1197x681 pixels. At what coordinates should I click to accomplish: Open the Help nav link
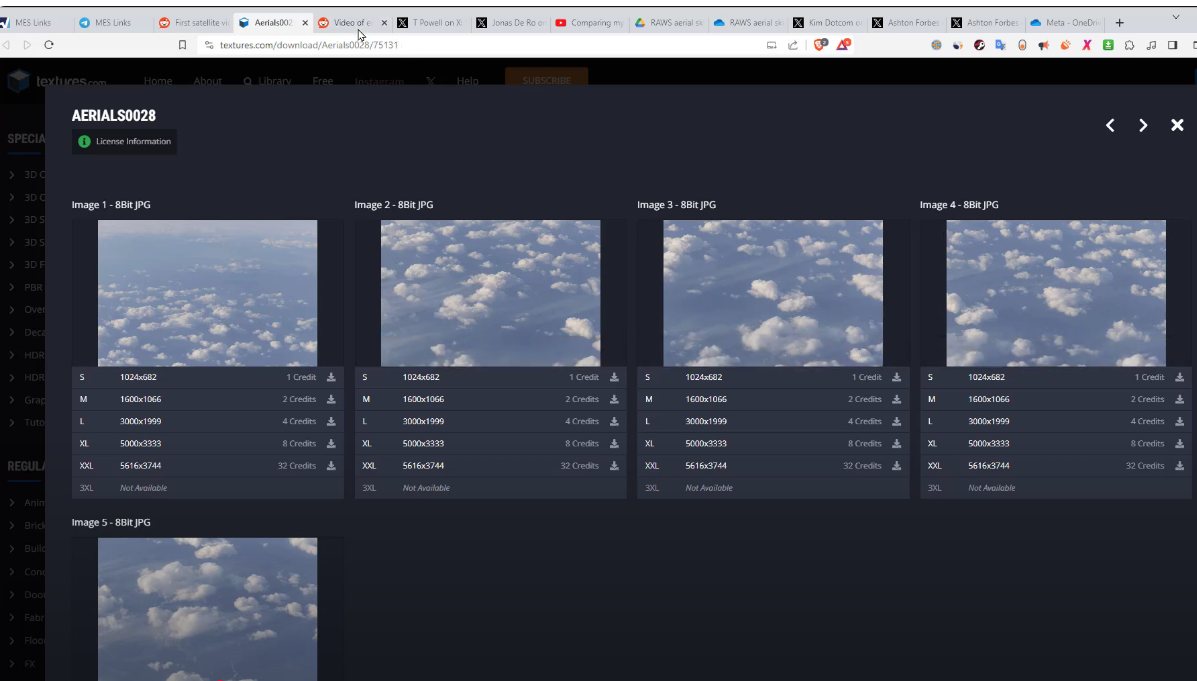pyautogui.click(x=467, y=81)
